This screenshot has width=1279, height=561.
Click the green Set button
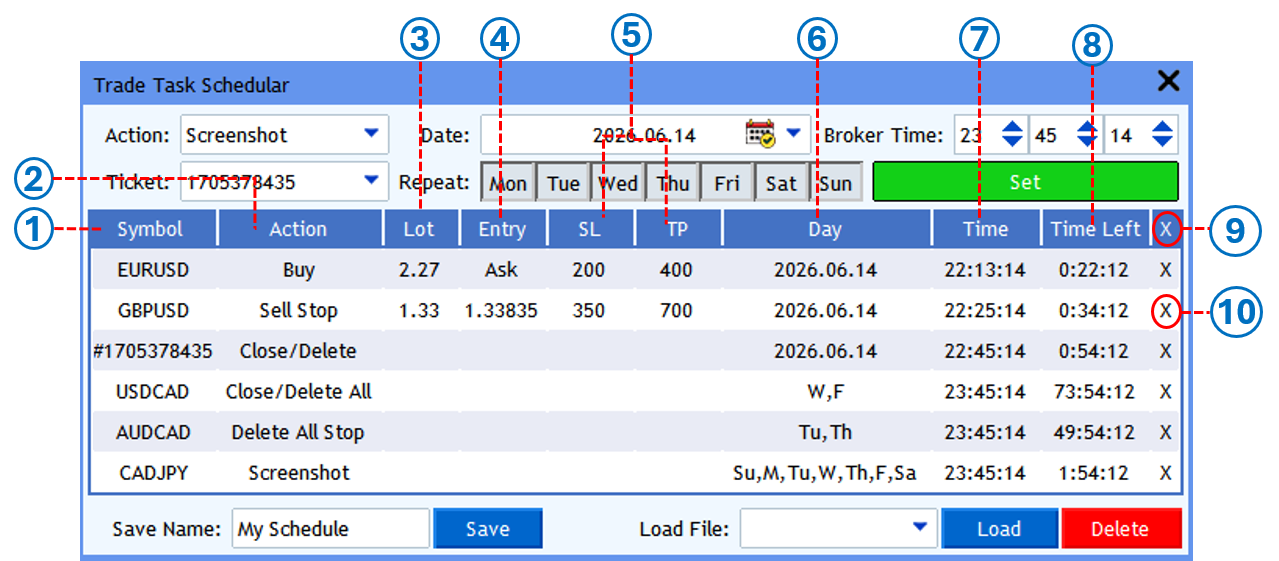pyautogui.click(x=1026, y=182)
